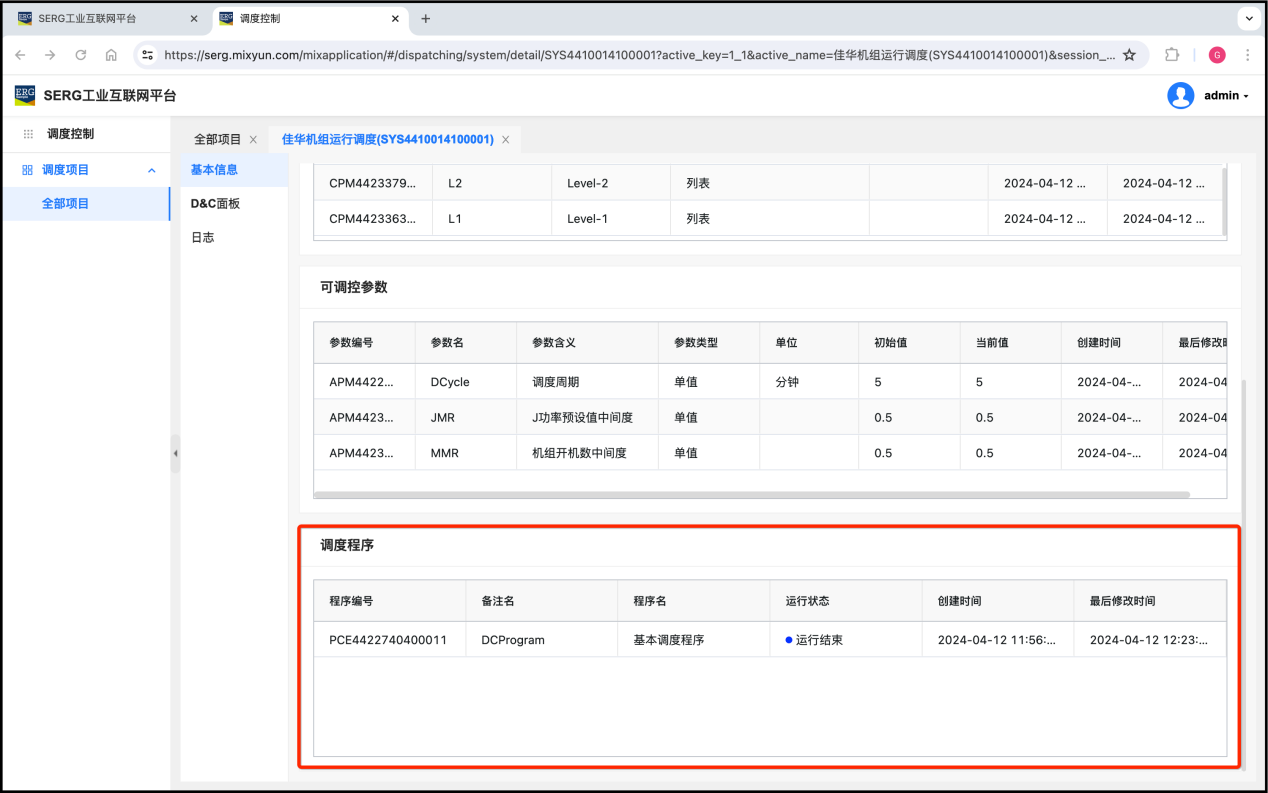Click the SERG platform logo
1268x793 pixels.
pos(25,96)
